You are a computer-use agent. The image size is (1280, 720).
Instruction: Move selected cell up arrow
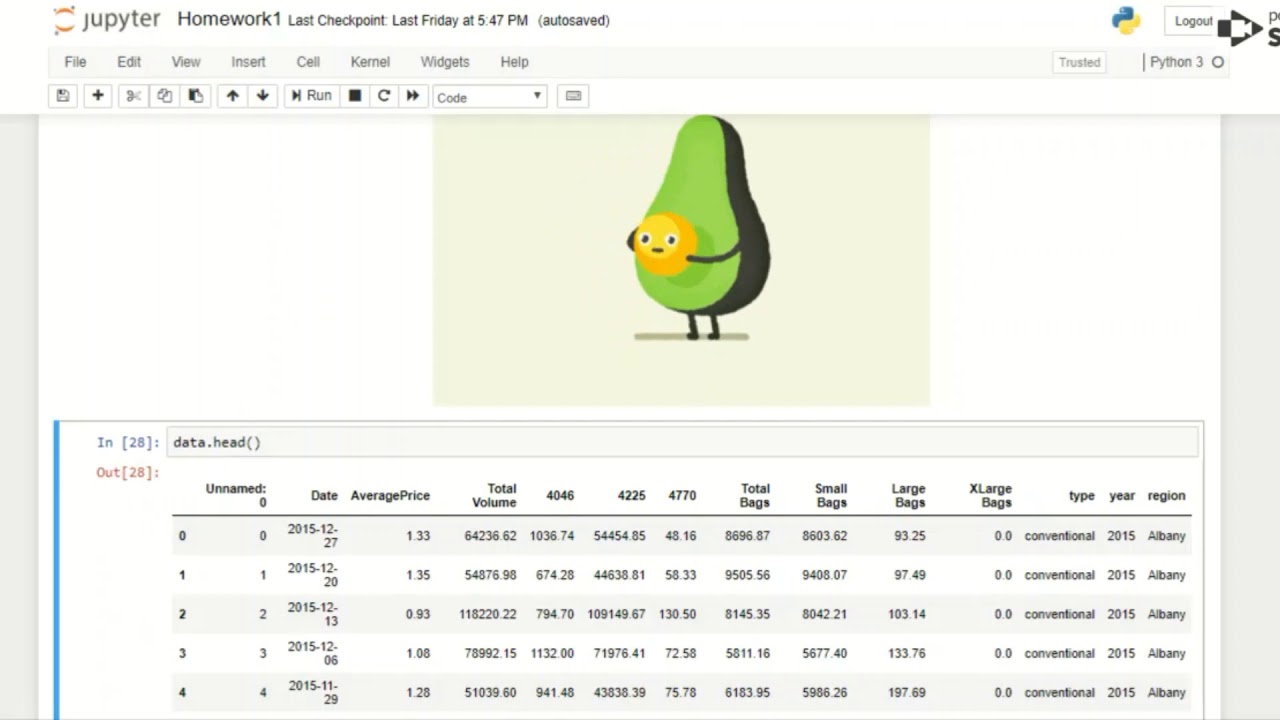[x=232, y=96]
